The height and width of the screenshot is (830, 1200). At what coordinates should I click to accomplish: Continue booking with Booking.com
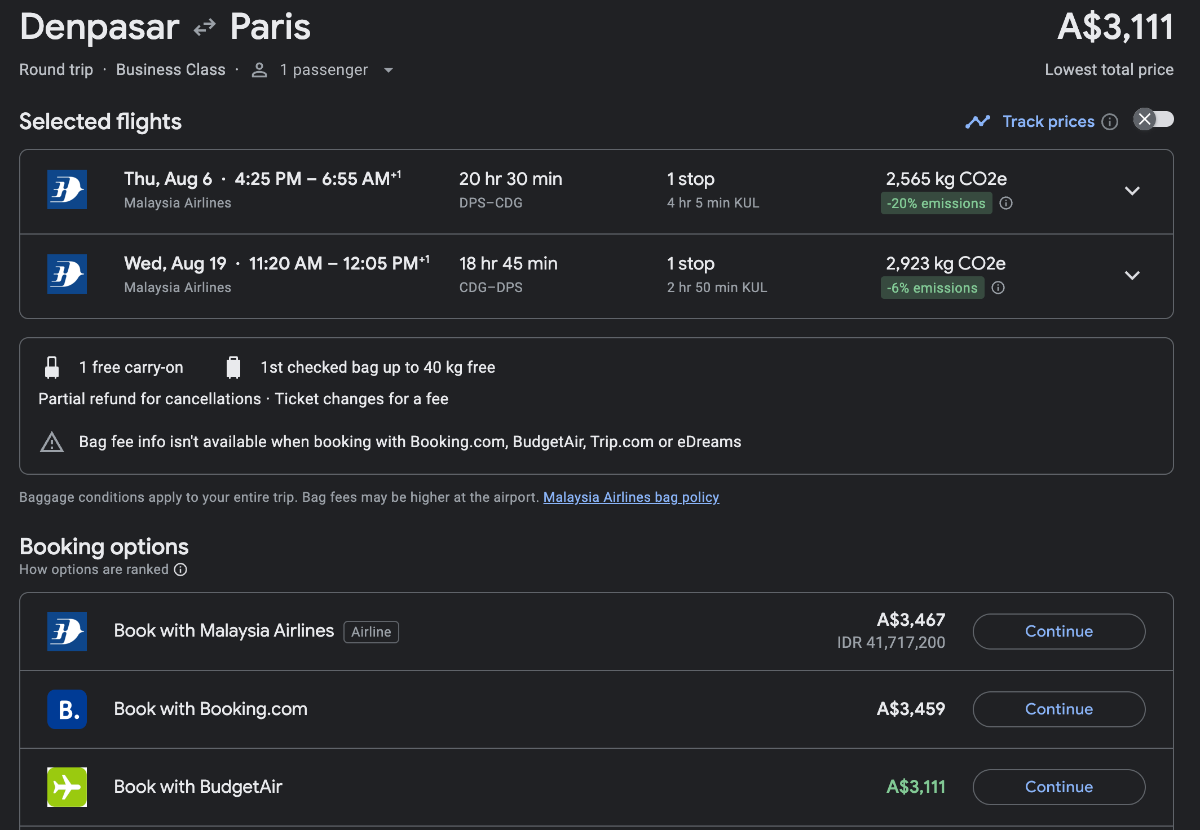(1058, 709)
